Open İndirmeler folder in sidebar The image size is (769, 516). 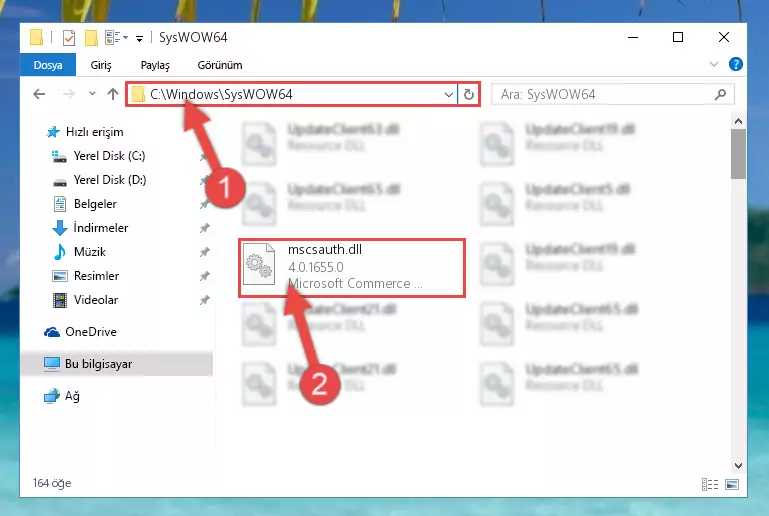(101, 228)
